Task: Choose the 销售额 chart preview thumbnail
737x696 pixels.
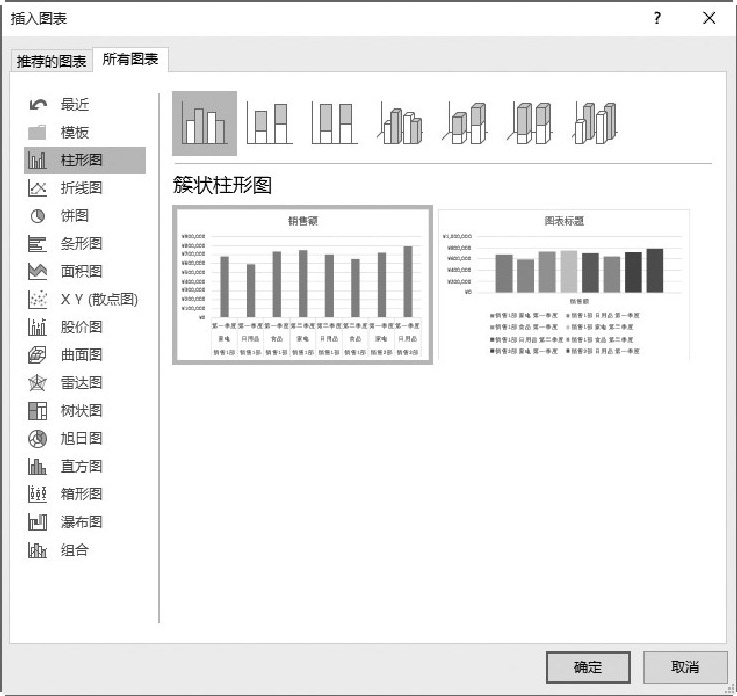Action: click(302, 285)
